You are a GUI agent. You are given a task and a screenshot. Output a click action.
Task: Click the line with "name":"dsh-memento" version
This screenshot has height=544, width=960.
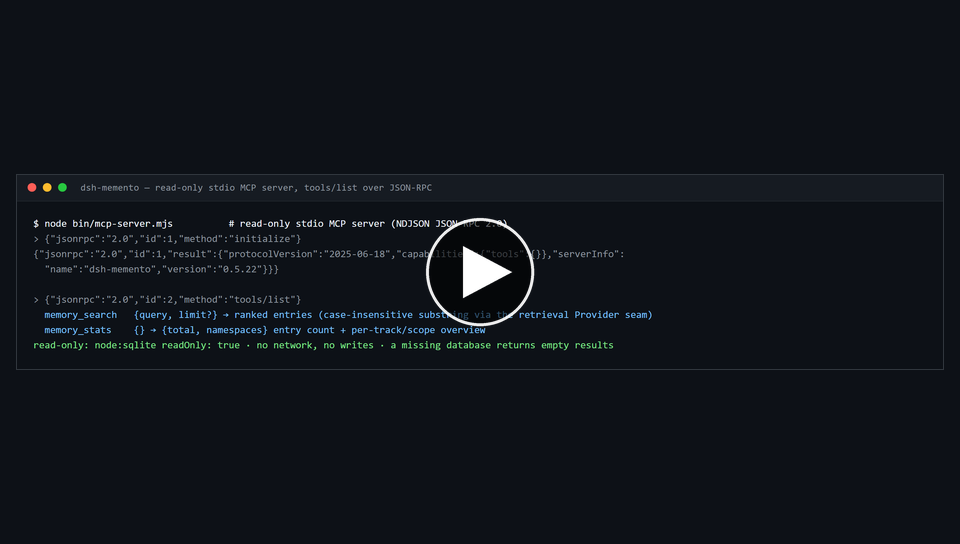[x=162, y=269]
